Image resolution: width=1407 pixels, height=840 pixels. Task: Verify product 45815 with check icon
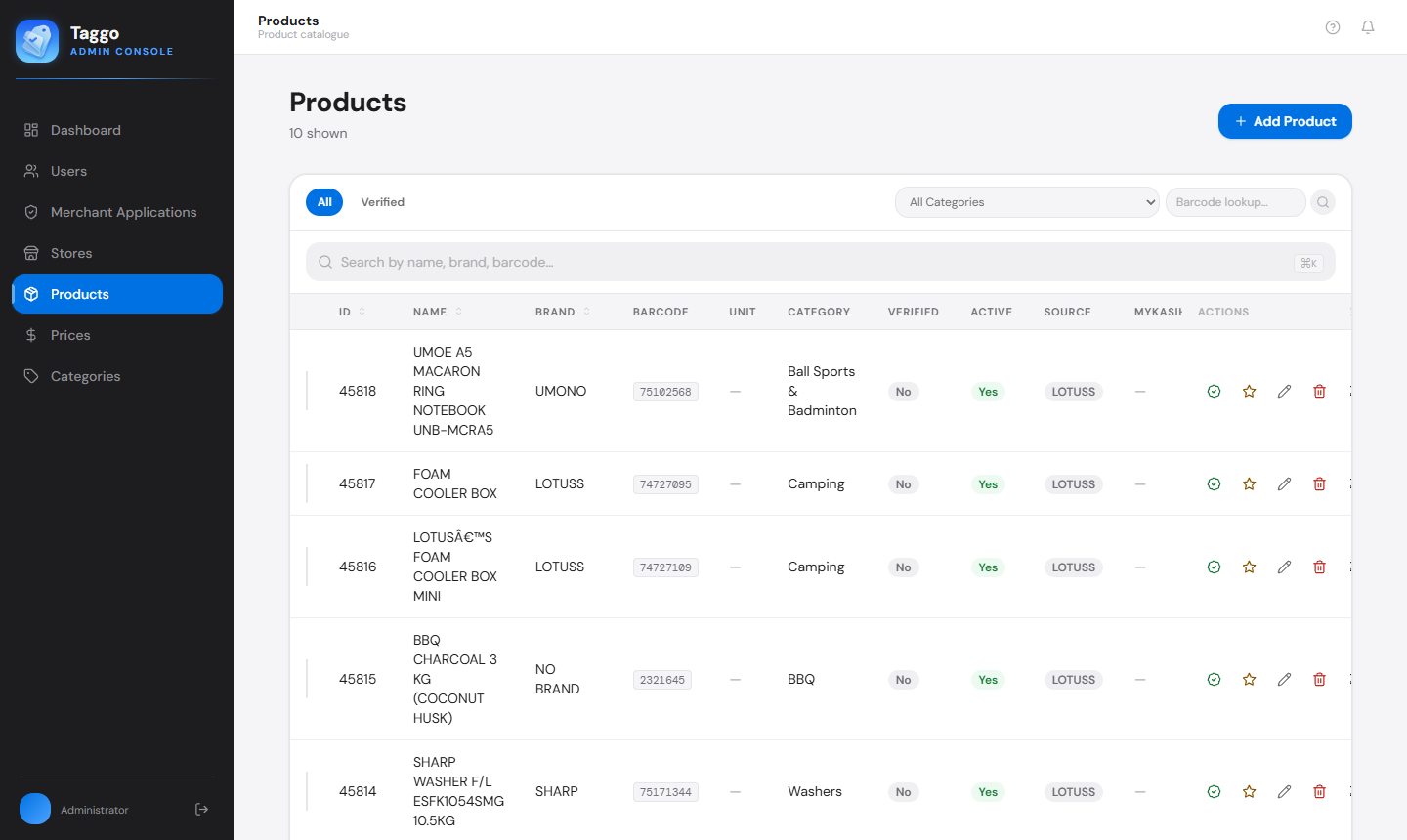click(1214, 679)
